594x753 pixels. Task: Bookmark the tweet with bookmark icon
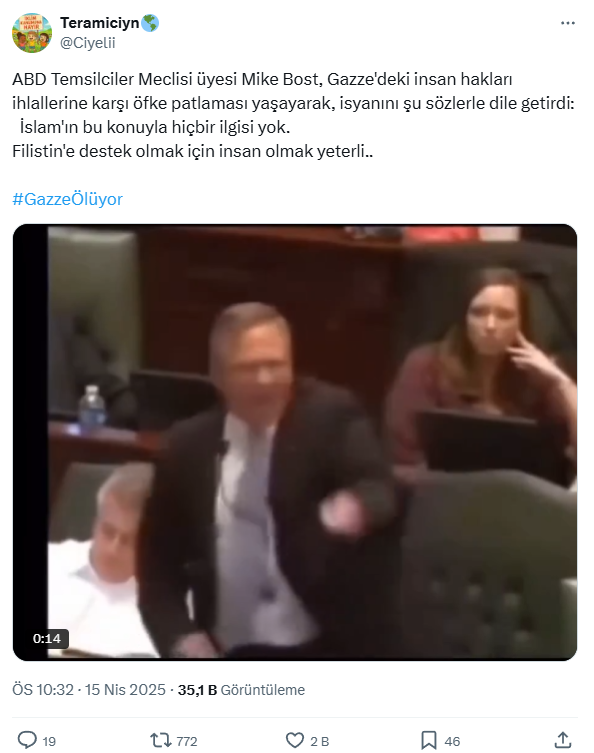[429, 740]
